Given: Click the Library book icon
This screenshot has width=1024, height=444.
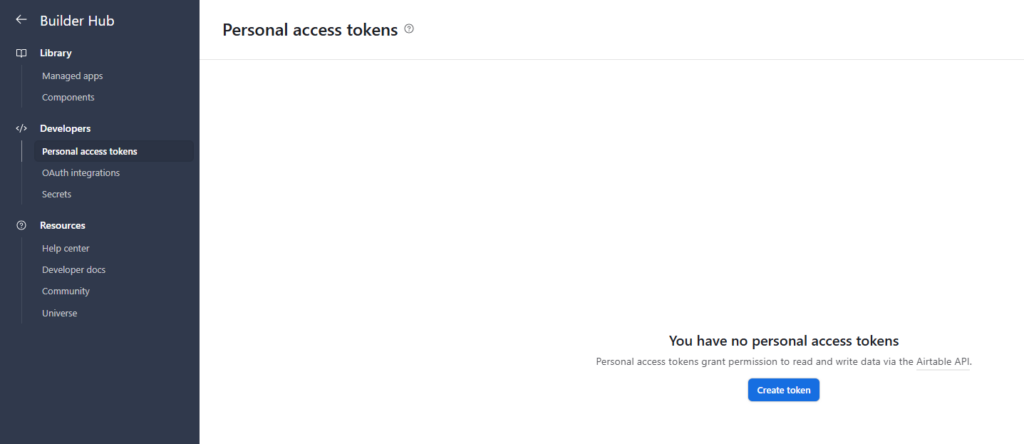Looking at the screenshot, I should click(x=21, y=53).
